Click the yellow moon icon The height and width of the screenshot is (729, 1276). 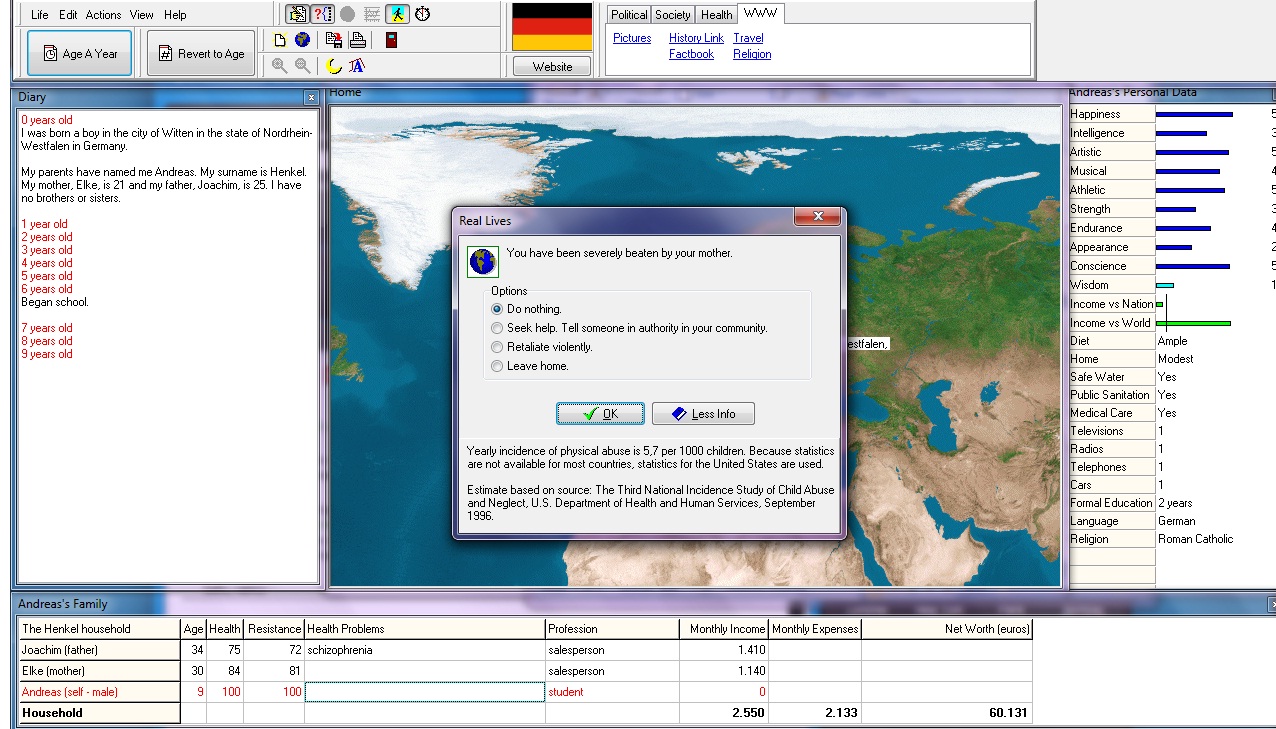coord(334,66)
